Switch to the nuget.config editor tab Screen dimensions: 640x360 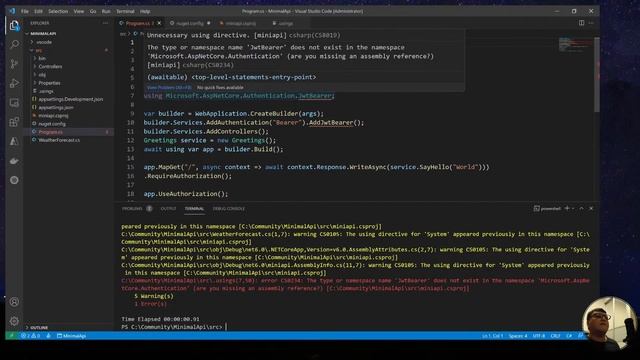coord(190,23)
